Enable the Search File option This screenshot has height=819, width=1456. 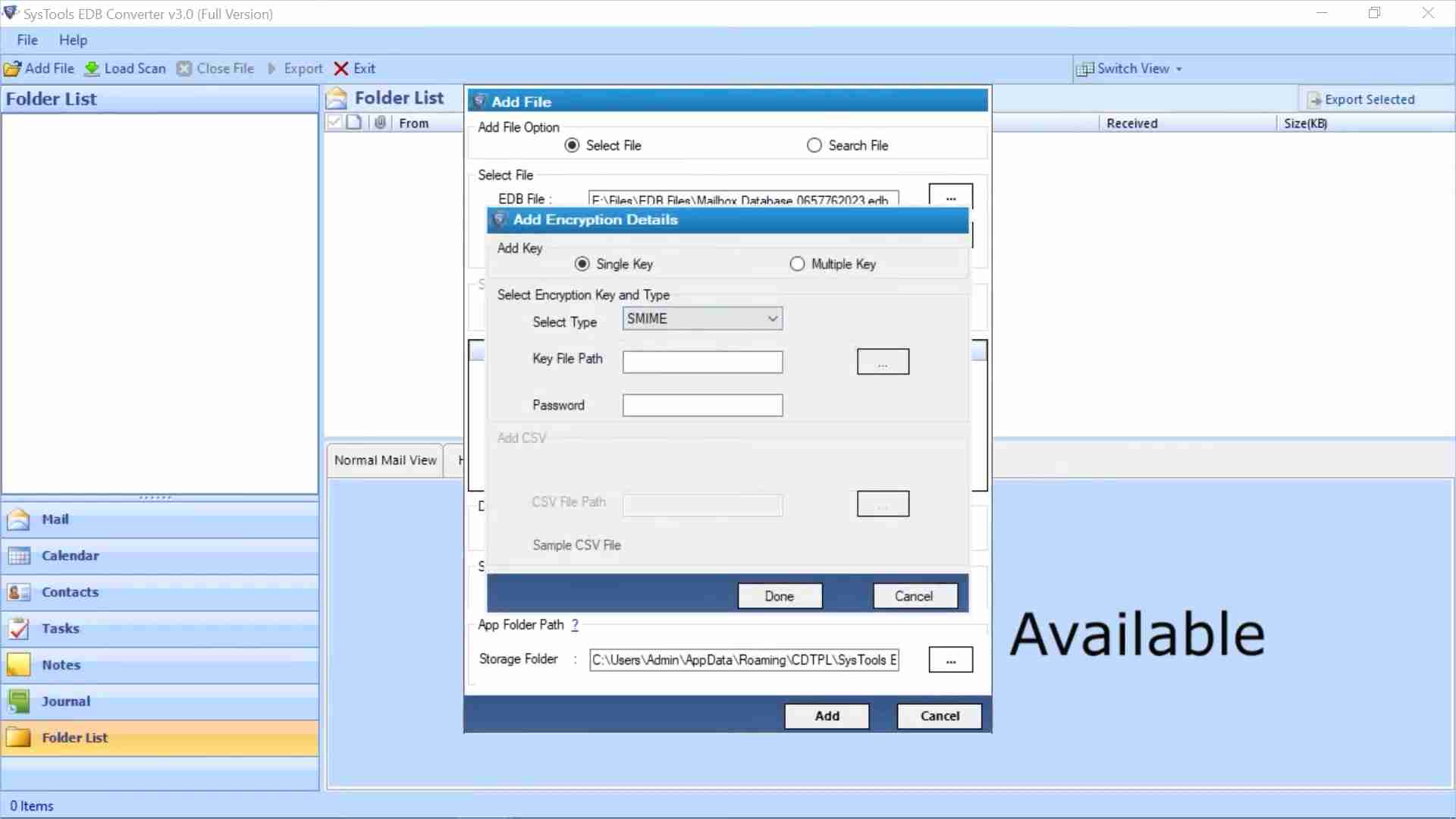[x=814, y=145]
